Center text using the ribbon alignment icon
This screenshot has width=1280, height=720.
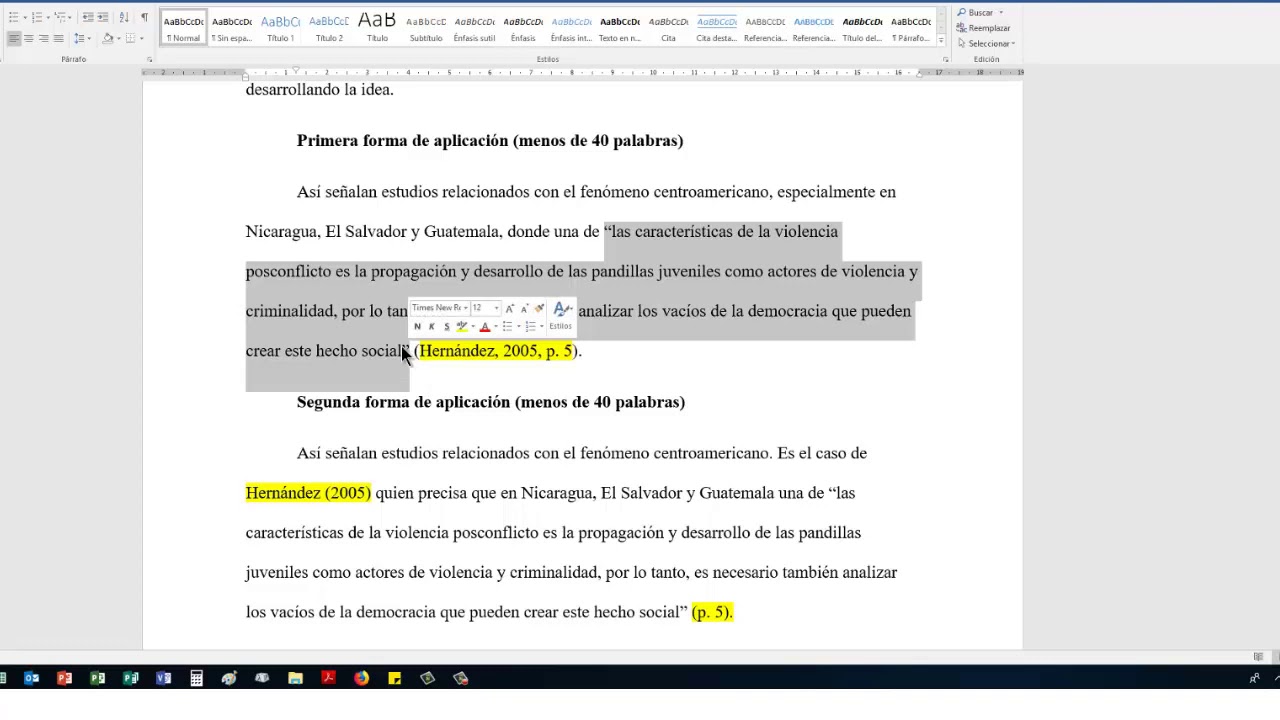(29, 38)
